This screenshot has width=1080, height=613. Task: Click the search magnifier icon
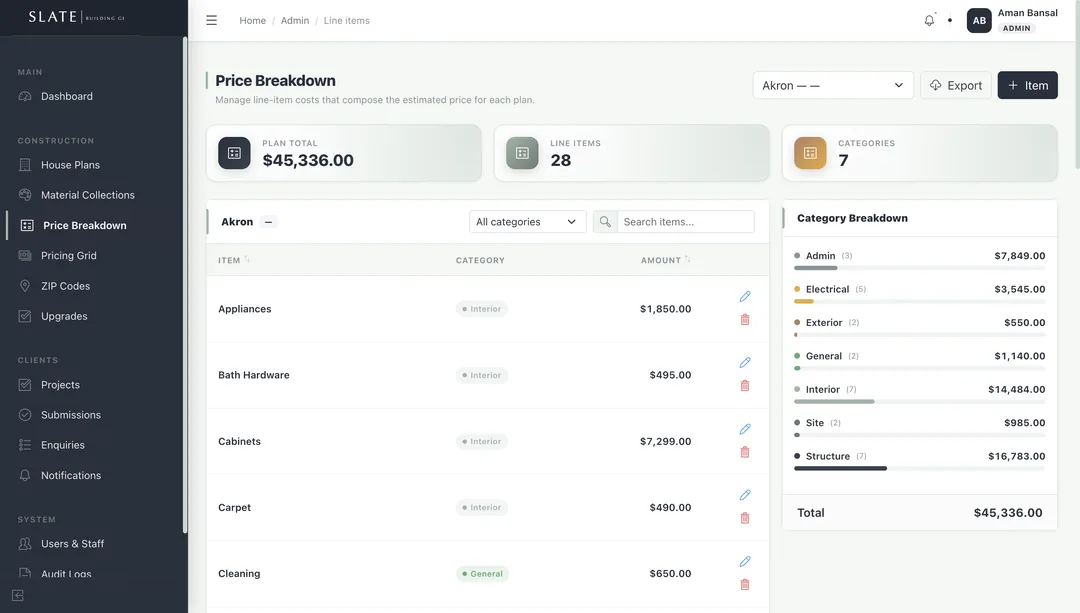click(605, 222)
